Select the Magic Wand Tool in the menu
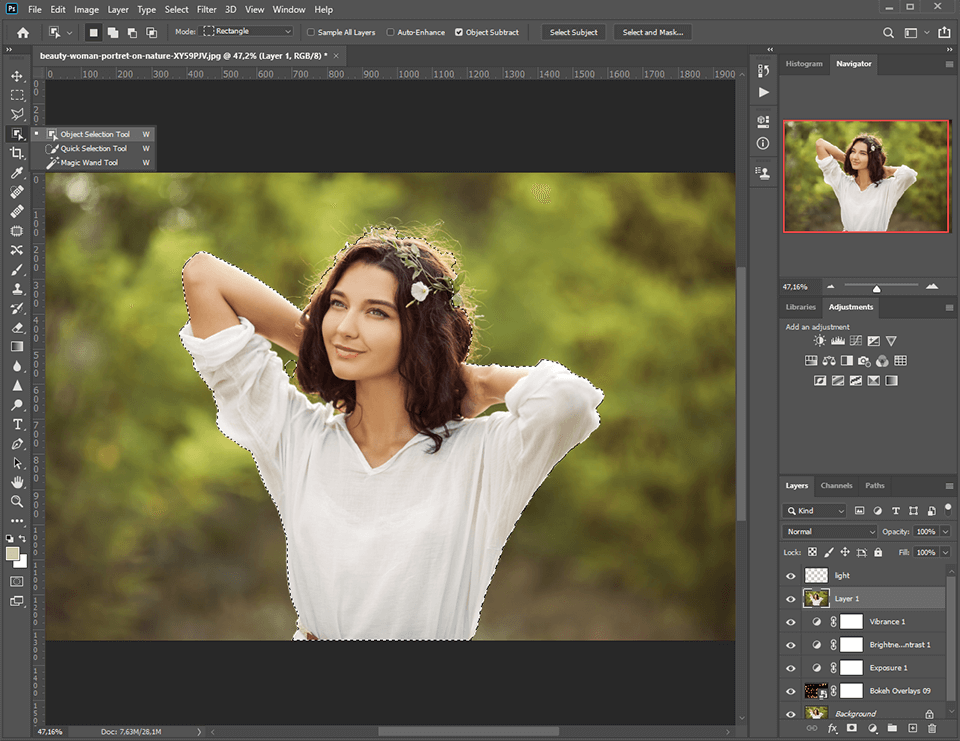 click(90, 162)
